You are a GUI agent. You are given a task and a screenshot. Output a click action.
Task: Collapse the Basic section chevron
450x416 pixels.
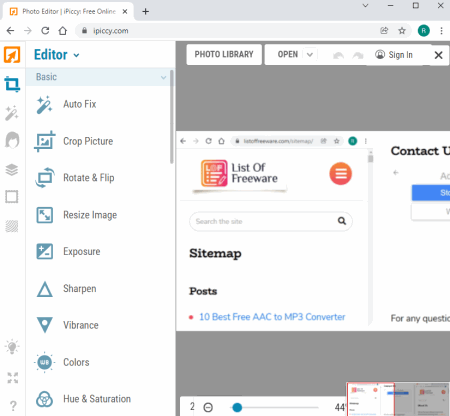[x=163, y=77]
